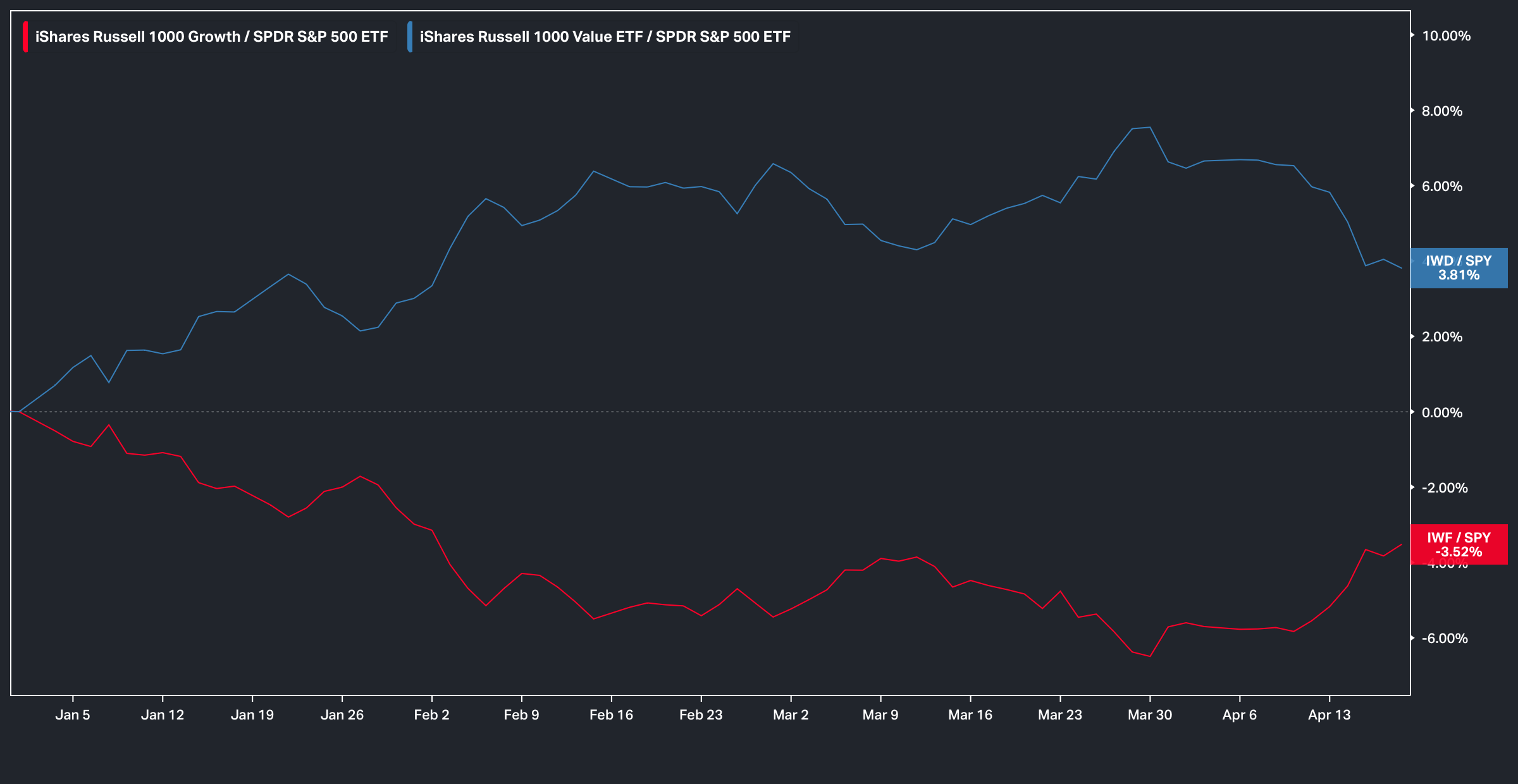
Task: Click the Mar 30 date label
Action: [x=1150, y=715]
